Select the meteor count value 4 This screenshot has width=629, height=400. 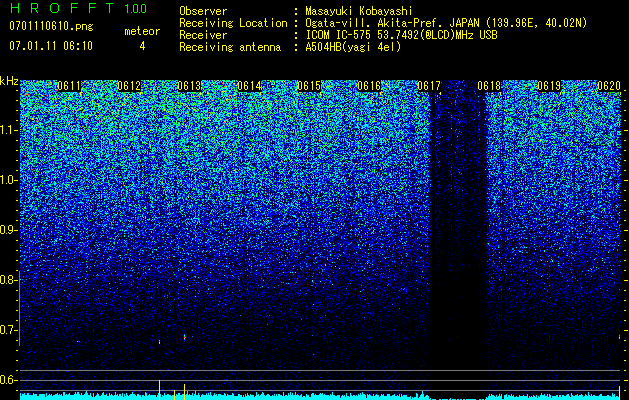click(x=142, y=46)
